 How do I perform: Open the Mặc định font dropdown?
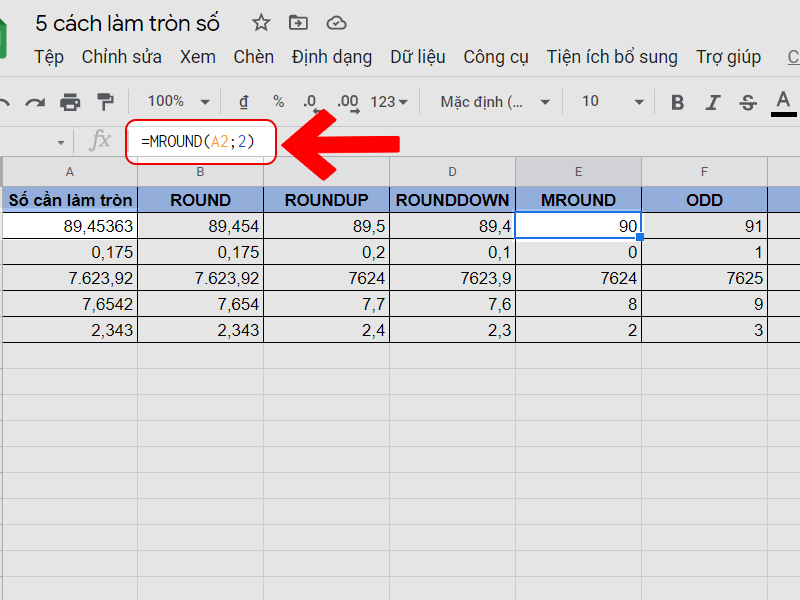(495, 102)
